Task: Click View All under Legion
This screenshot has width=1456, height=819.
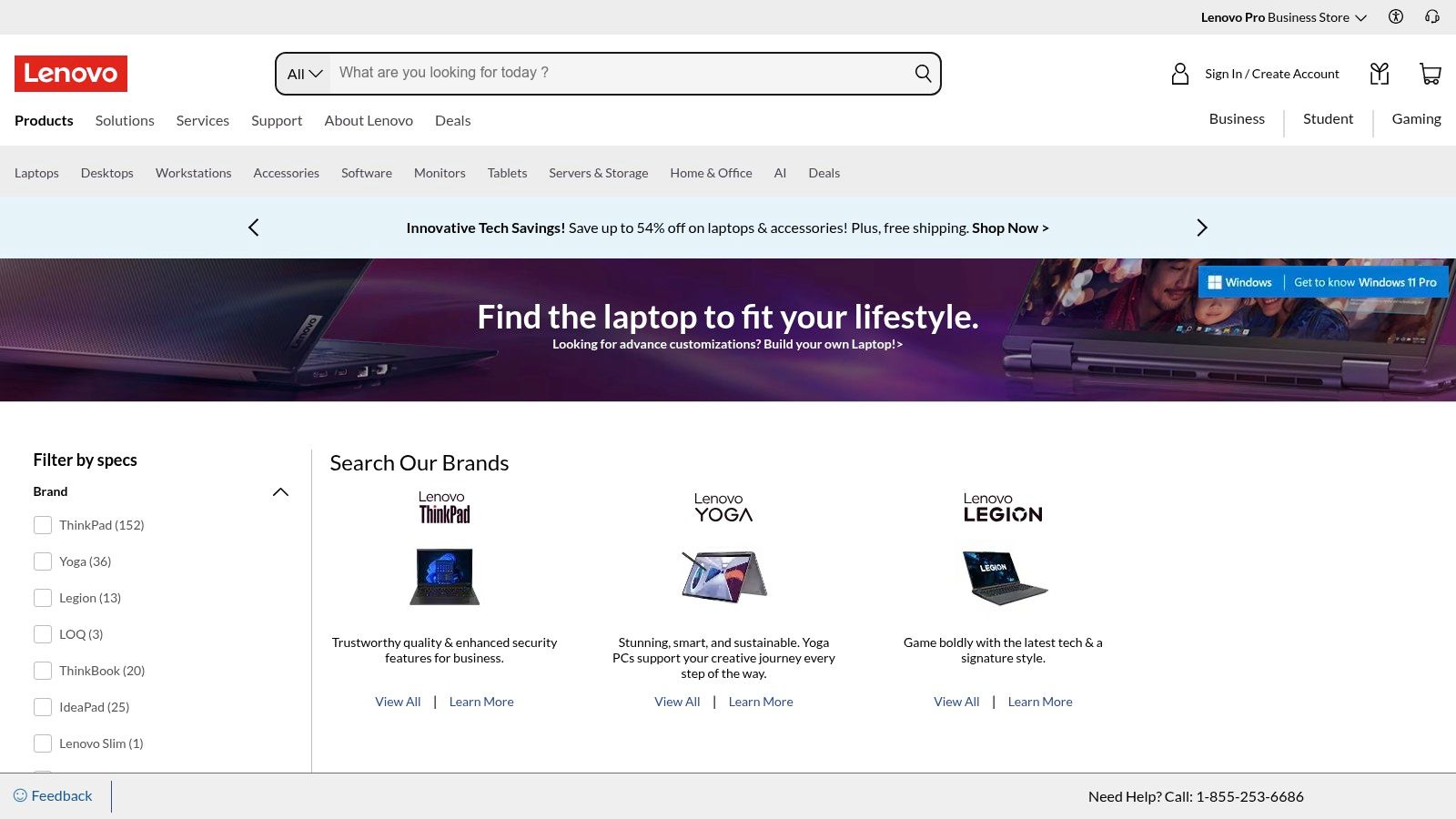Action: click(956, 702)
